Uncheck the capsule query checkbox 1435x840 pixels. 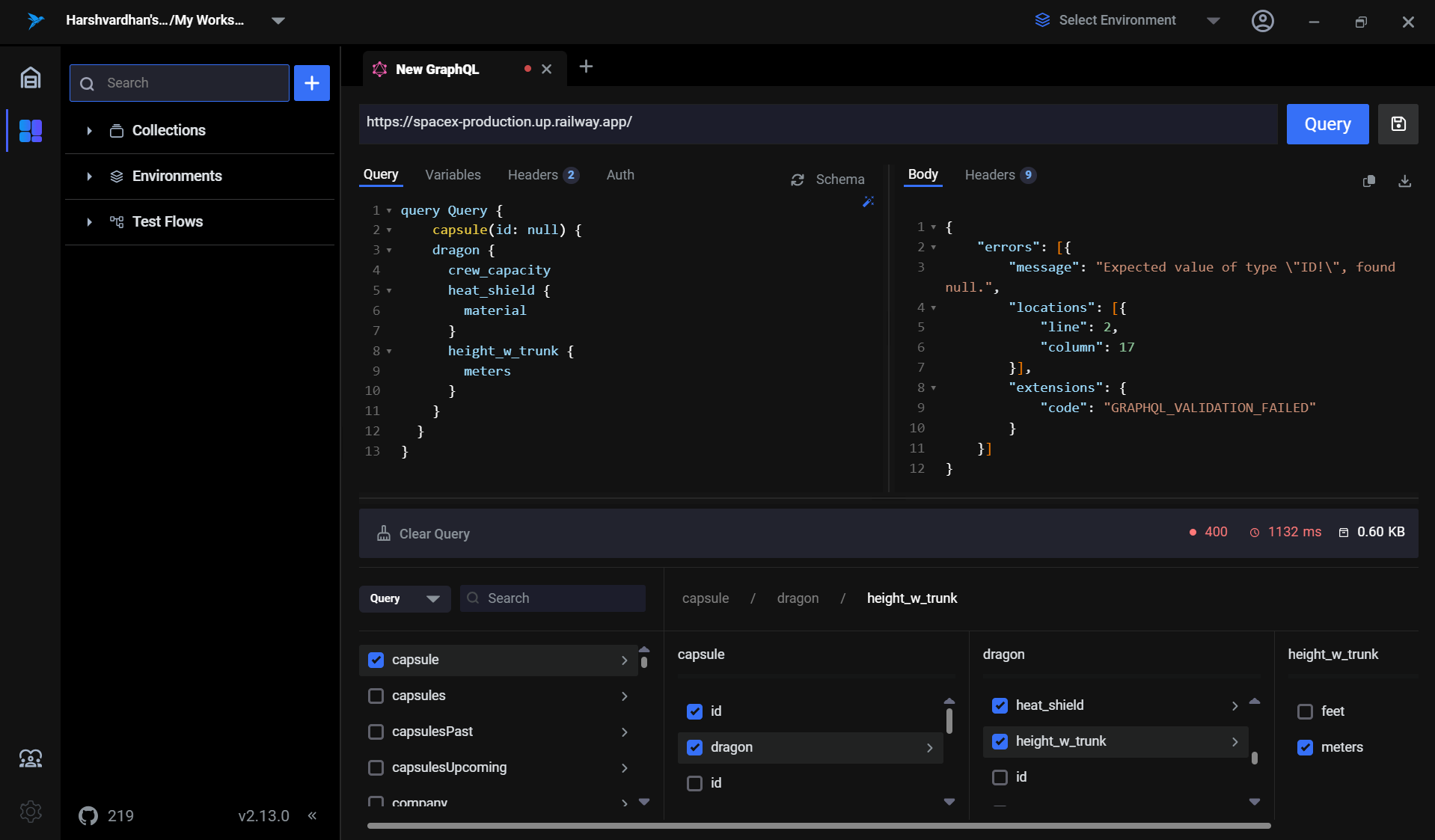pyautogui.click(x=376, y=660)
